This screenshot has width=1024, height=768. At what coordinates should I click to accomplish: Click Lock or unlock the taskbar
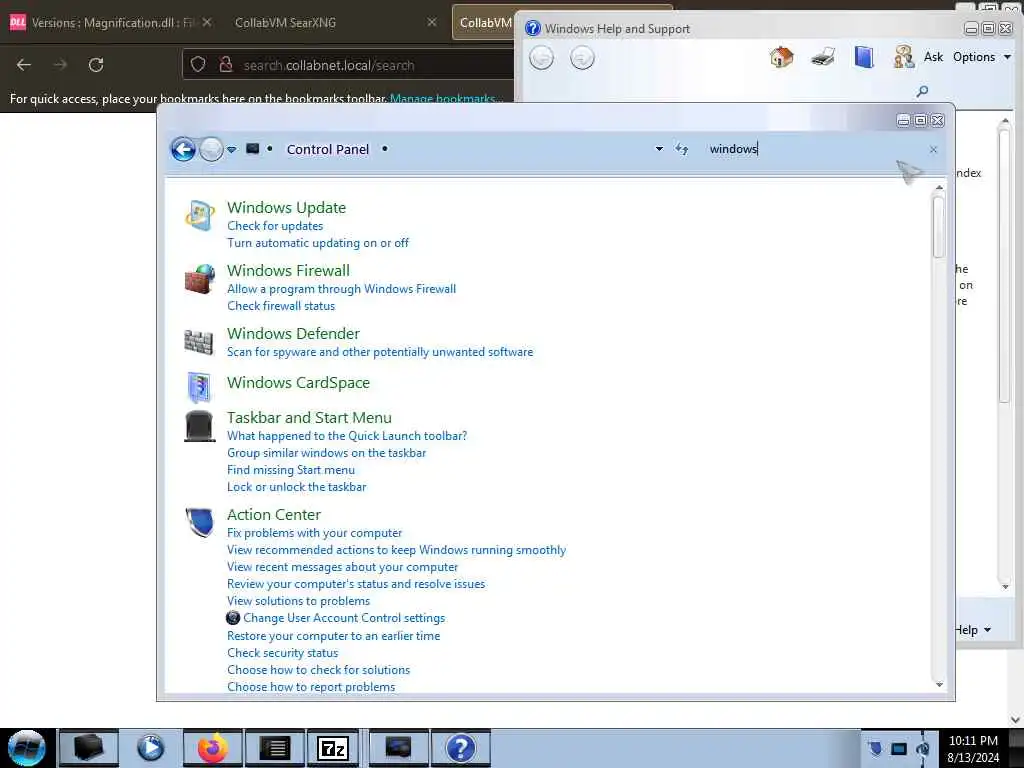tap(296, 487)
